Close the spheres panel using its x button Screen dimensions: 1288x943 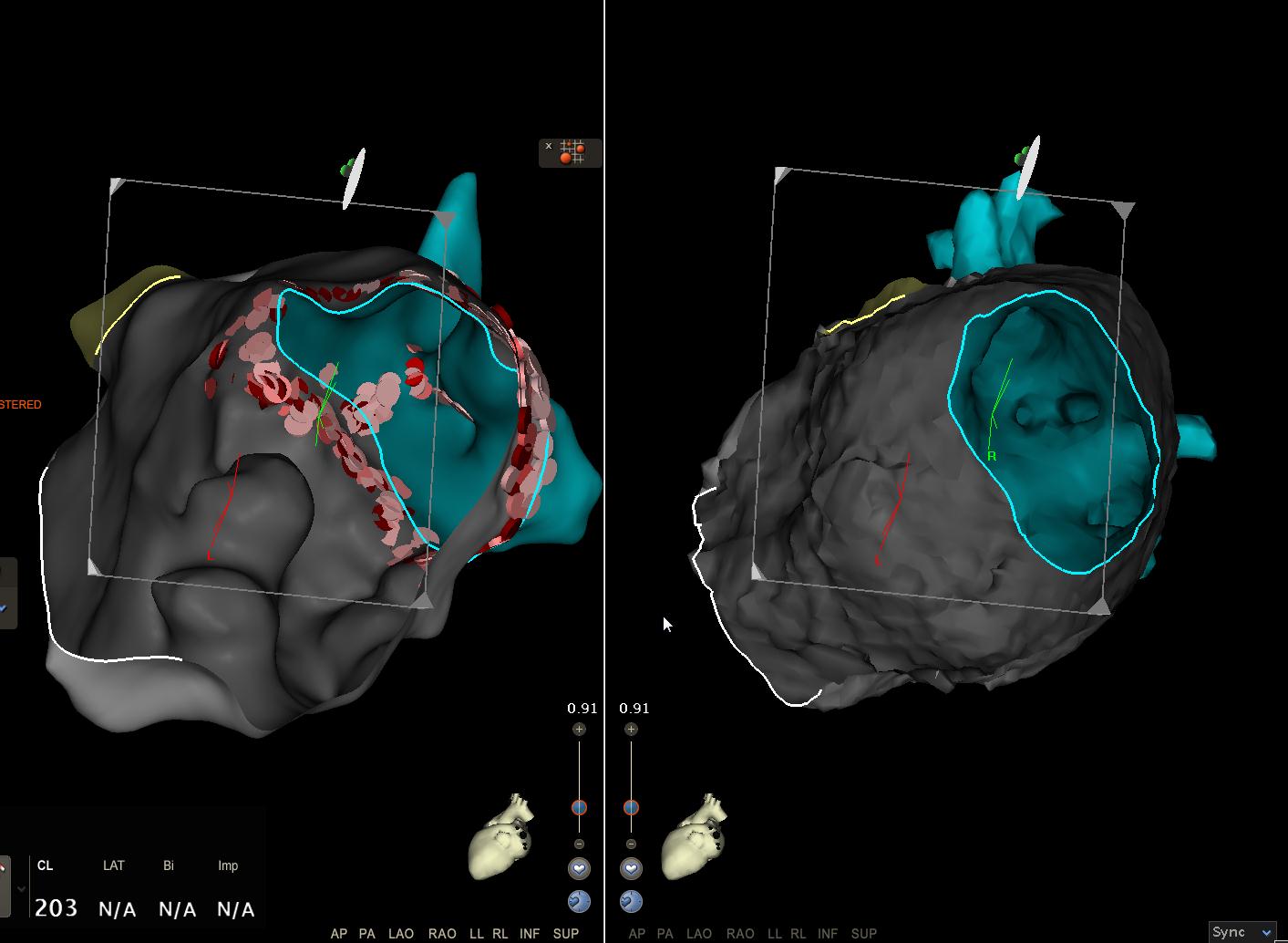(x=548, y=146)
